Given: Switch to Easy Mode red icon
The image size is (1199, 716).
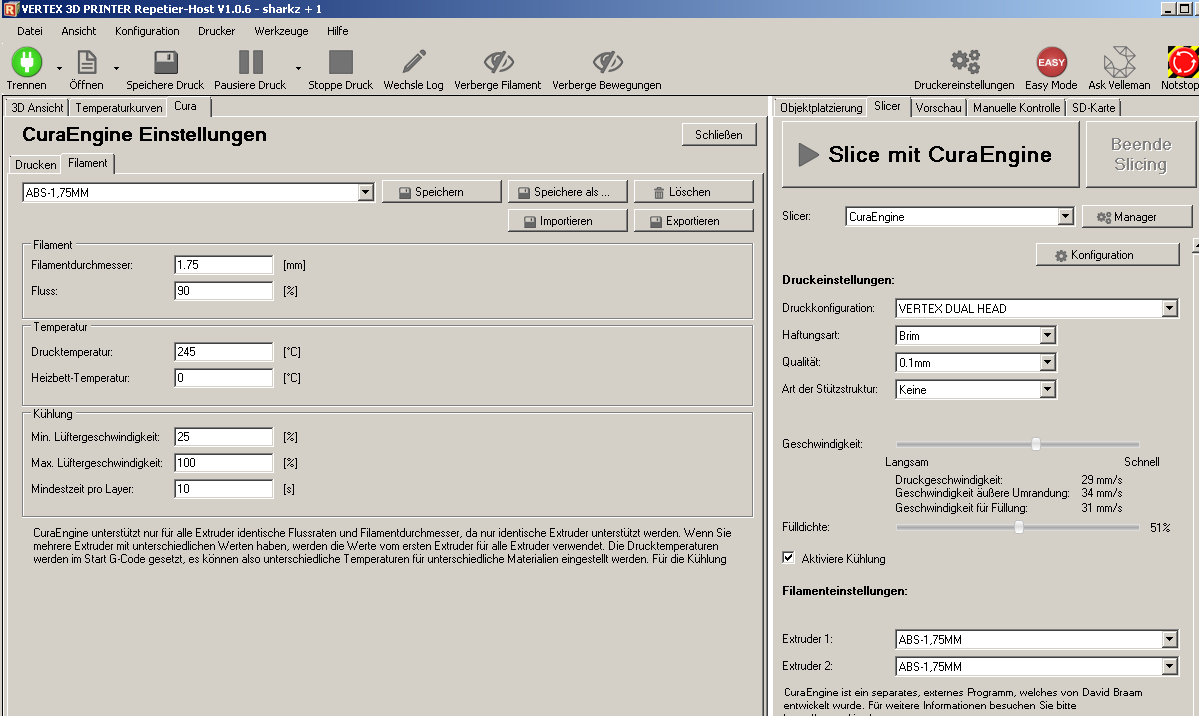Looking at the screenshot, I should click(1051, 62).
